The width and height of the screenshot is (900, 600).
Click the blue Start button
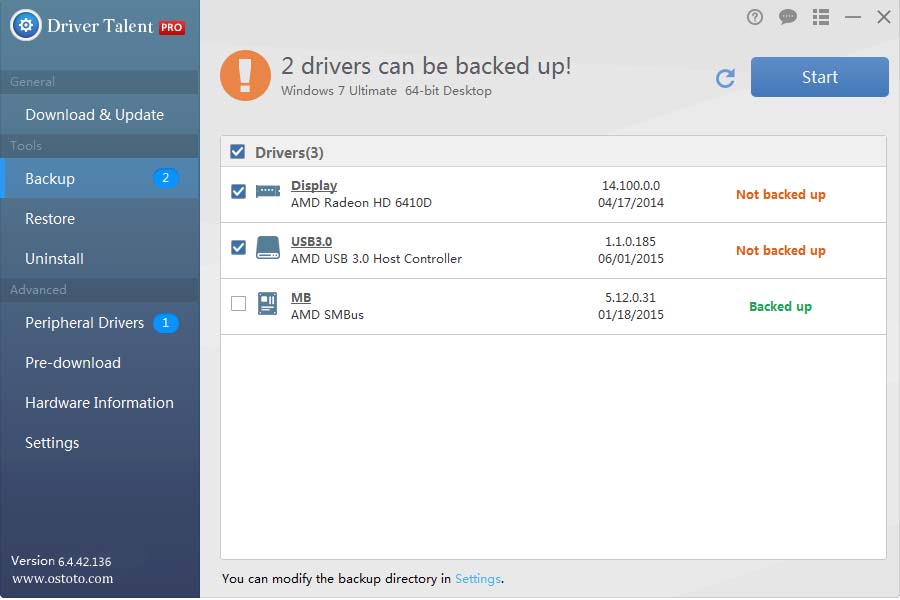[820, 77]
